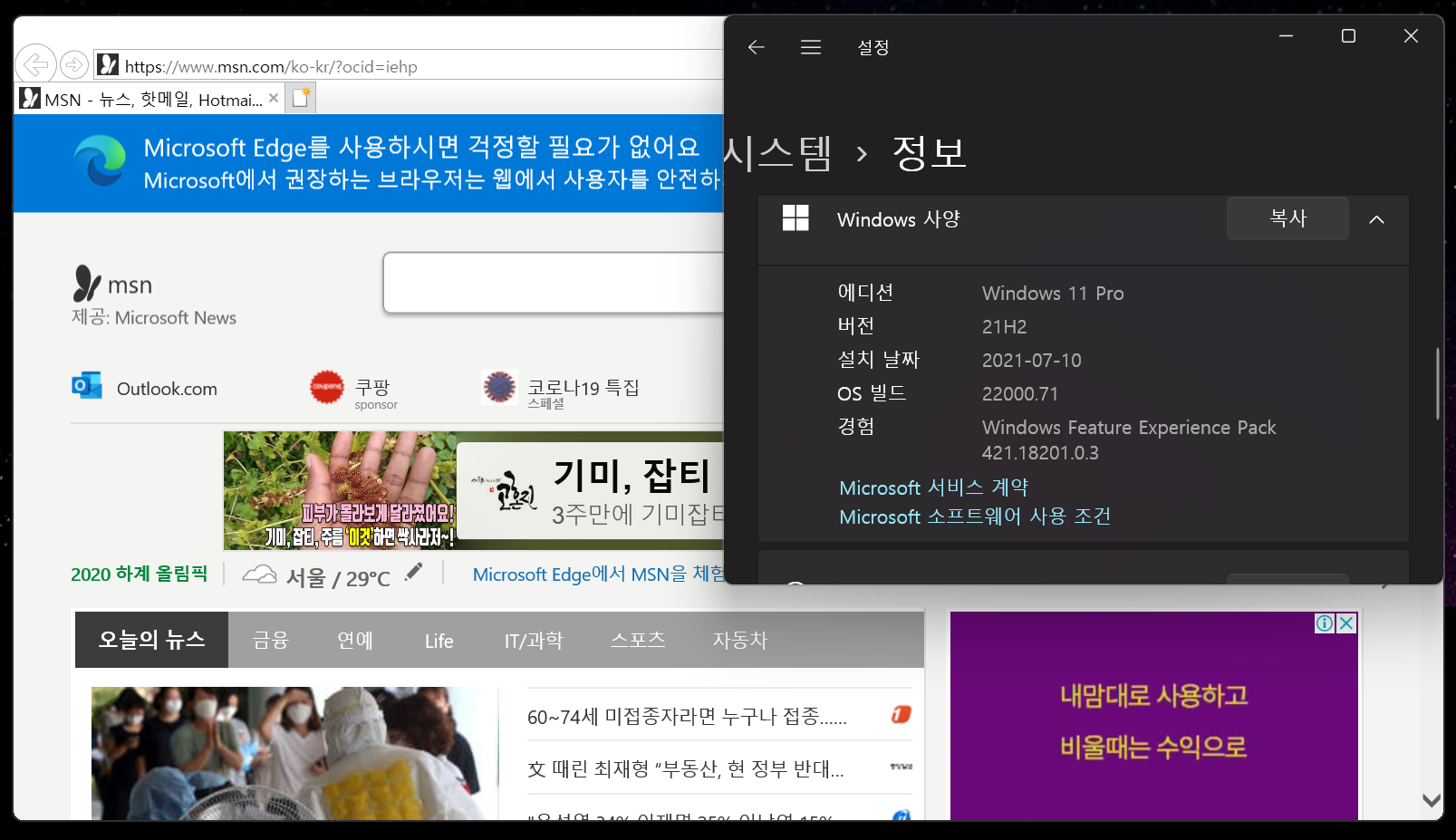
Task: Click the browser address bar URL
Action: pyautogui.click(x=271, y=66)
